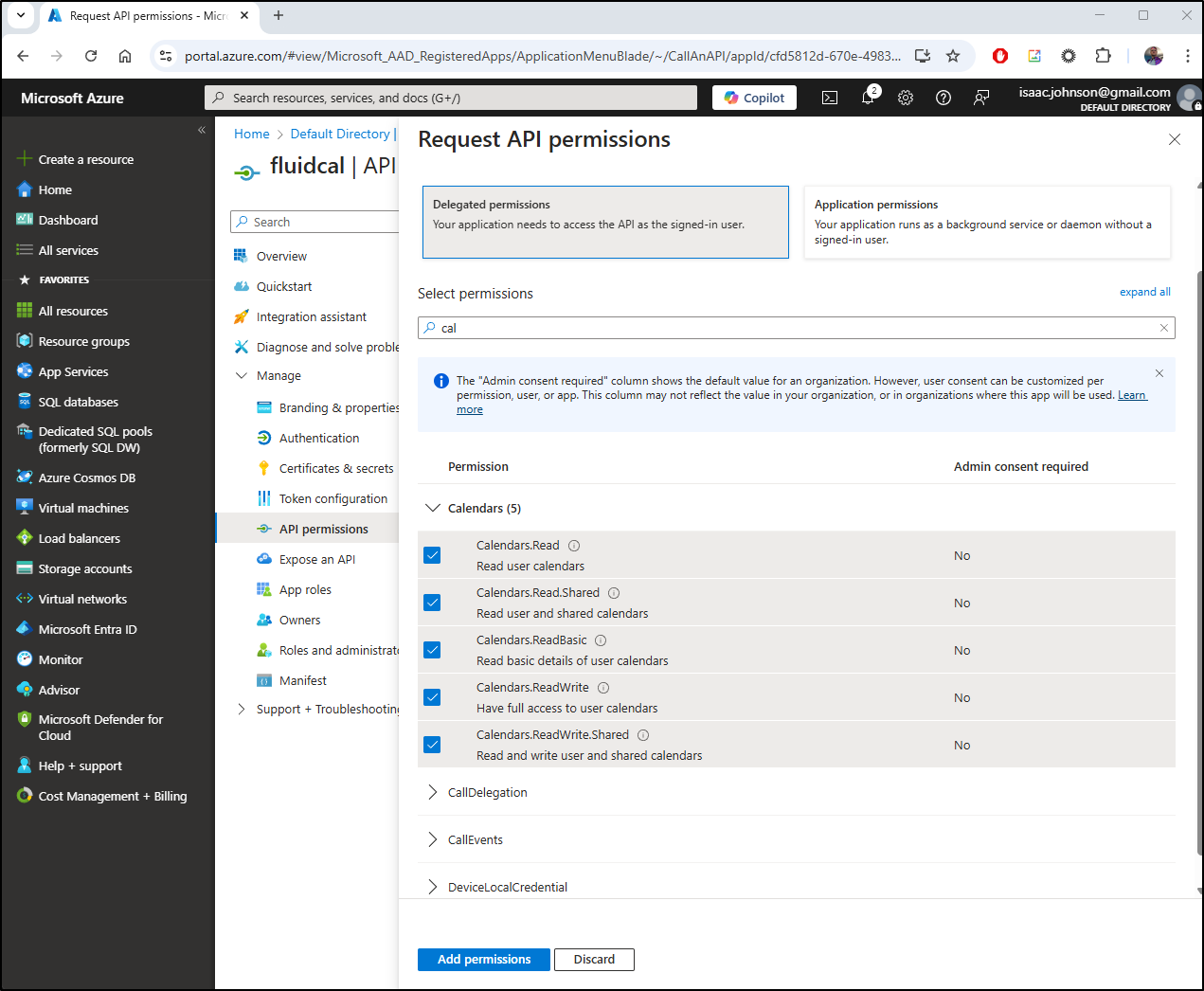Open App roles menu item

click(305, 589)
